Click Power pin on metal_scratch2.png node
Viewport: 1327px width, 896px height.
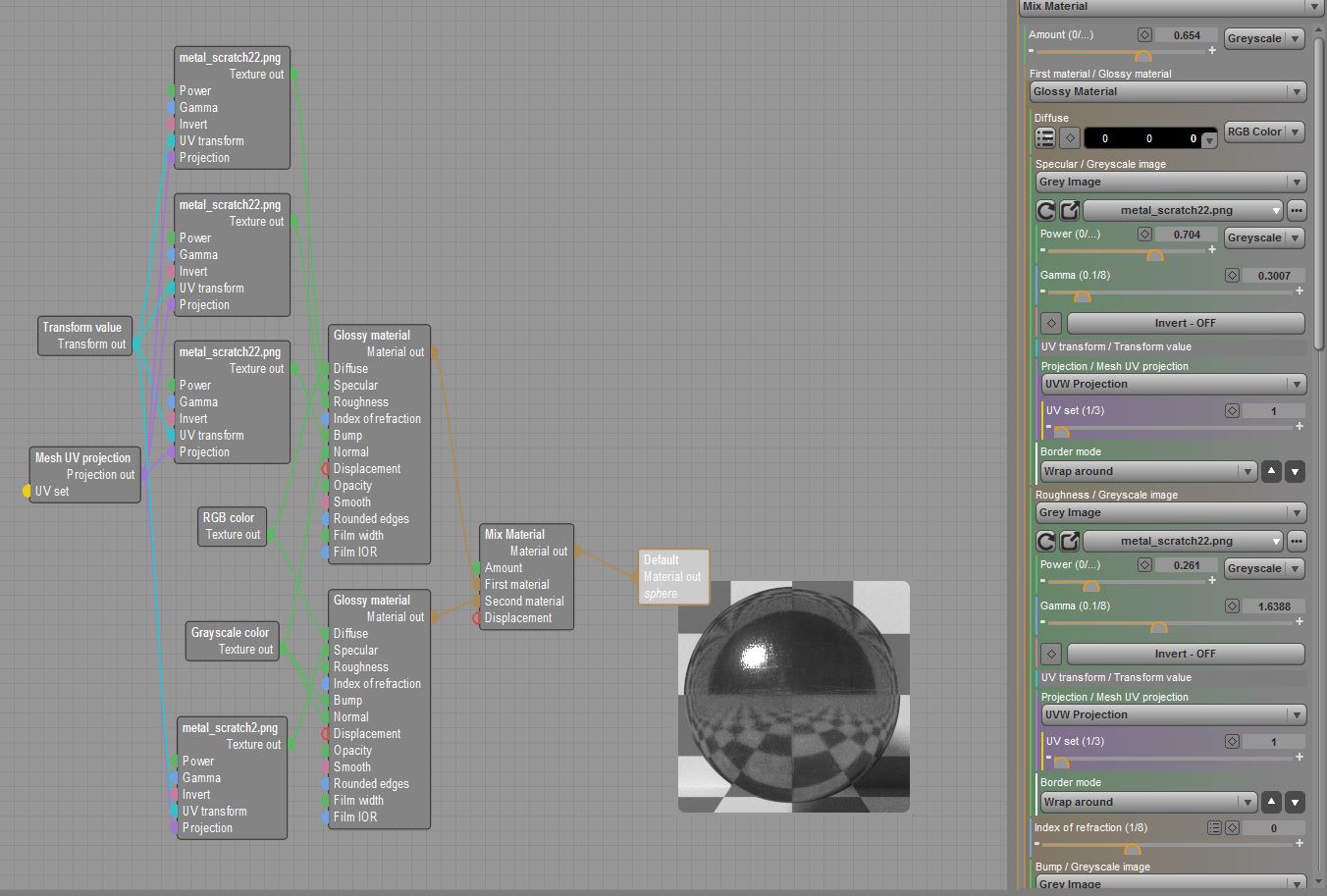click(x=175, y=761)
